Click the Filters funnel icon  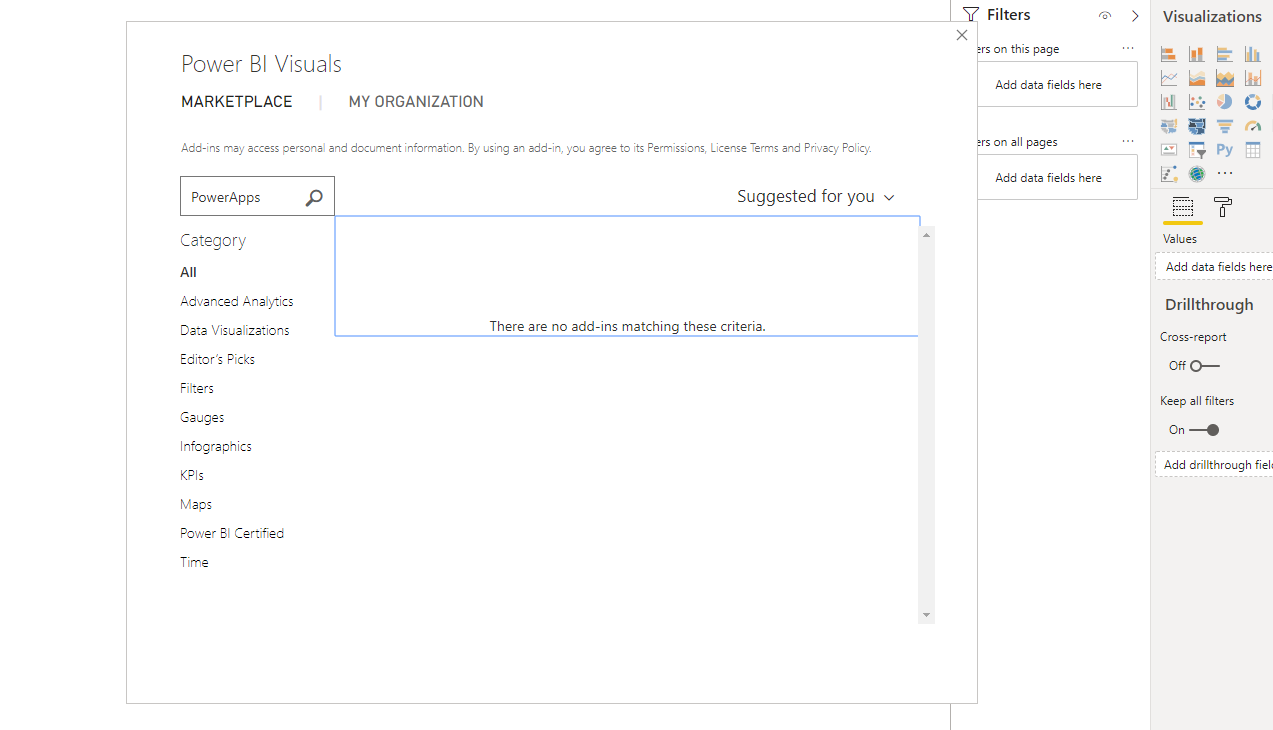tap(970, 15)
